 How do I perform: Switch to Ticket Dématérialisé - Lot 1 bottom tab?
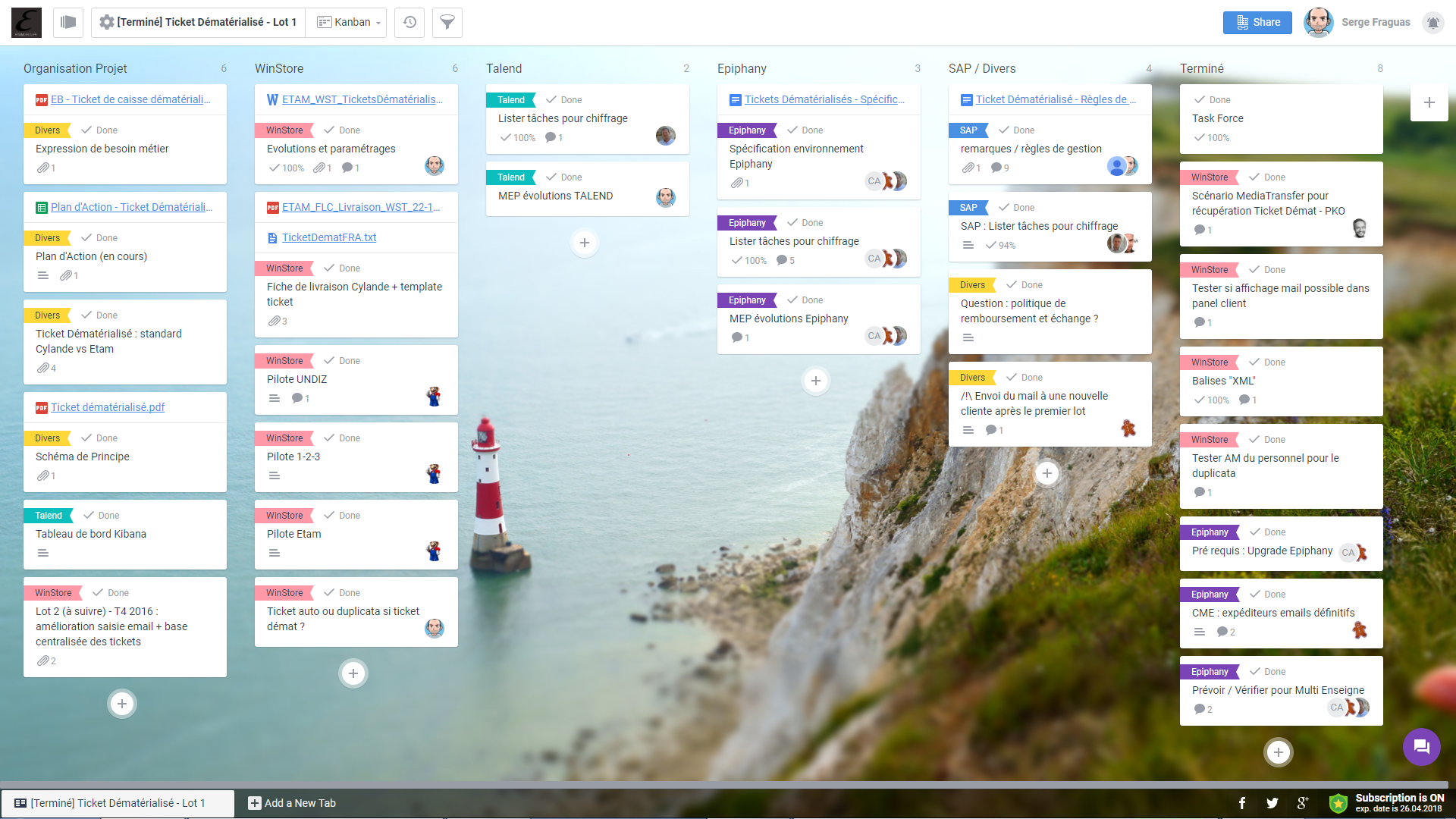point(118,803)
